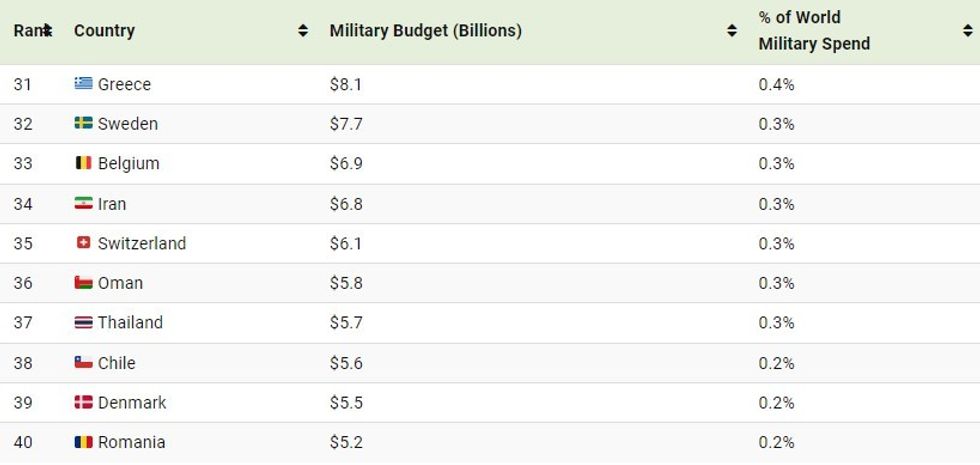Sort table by Rank arrows
This screenshot has width=980, height=465.
[47, 31]
